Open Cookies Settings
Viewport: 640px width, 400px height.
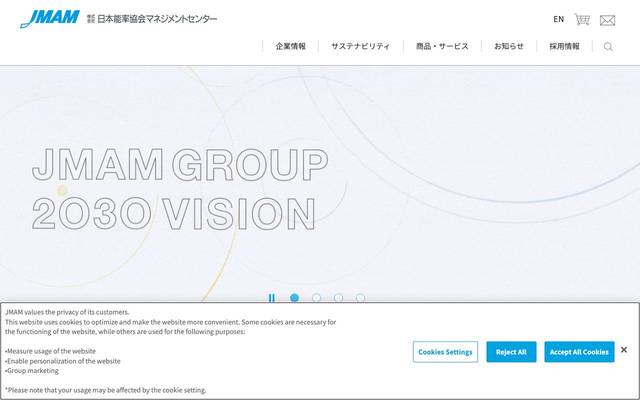445,352
